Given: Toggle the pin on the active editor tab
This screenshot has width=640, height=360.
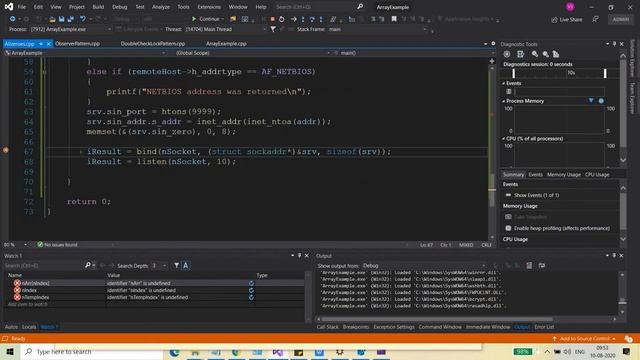Looking at the screenshot, I should (41, 44).
